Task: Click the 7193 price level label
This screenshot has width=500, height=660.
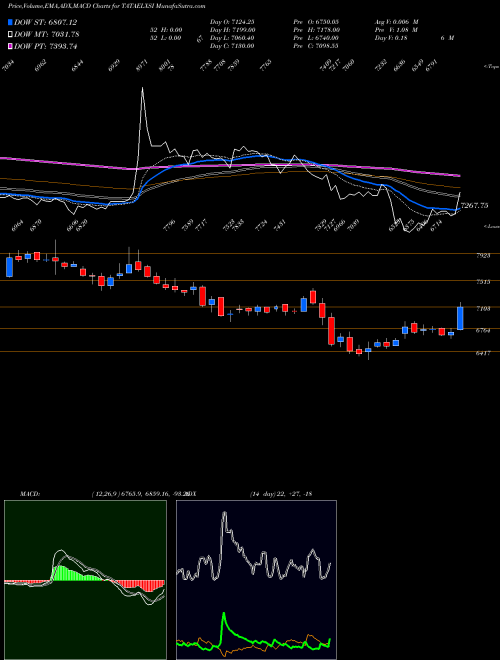Action: [x=483, y=309]
